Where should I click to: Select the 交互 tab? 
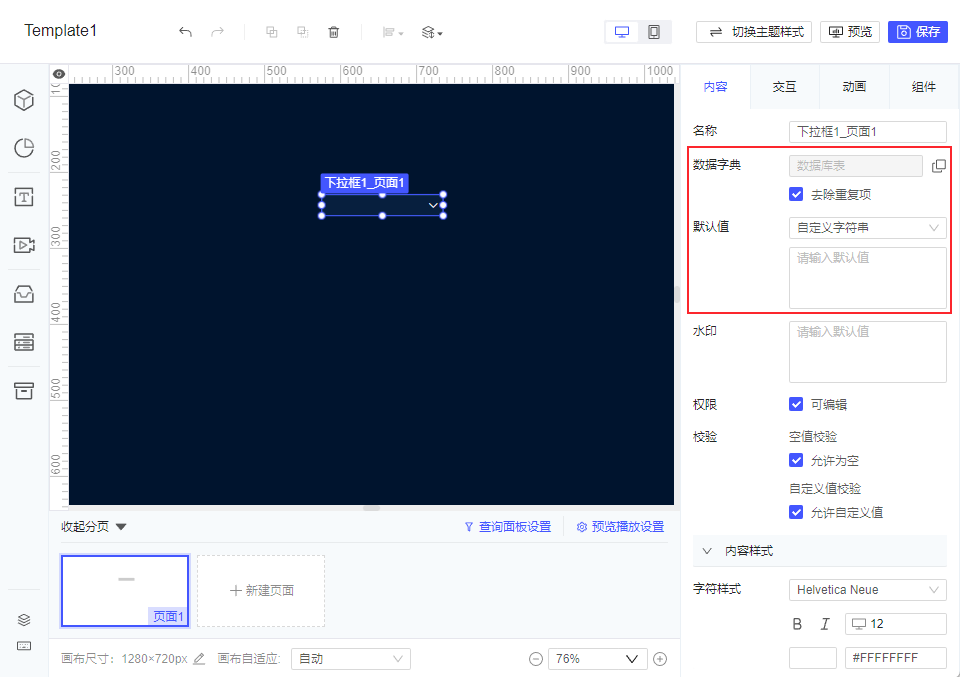(x=784, y=87)
